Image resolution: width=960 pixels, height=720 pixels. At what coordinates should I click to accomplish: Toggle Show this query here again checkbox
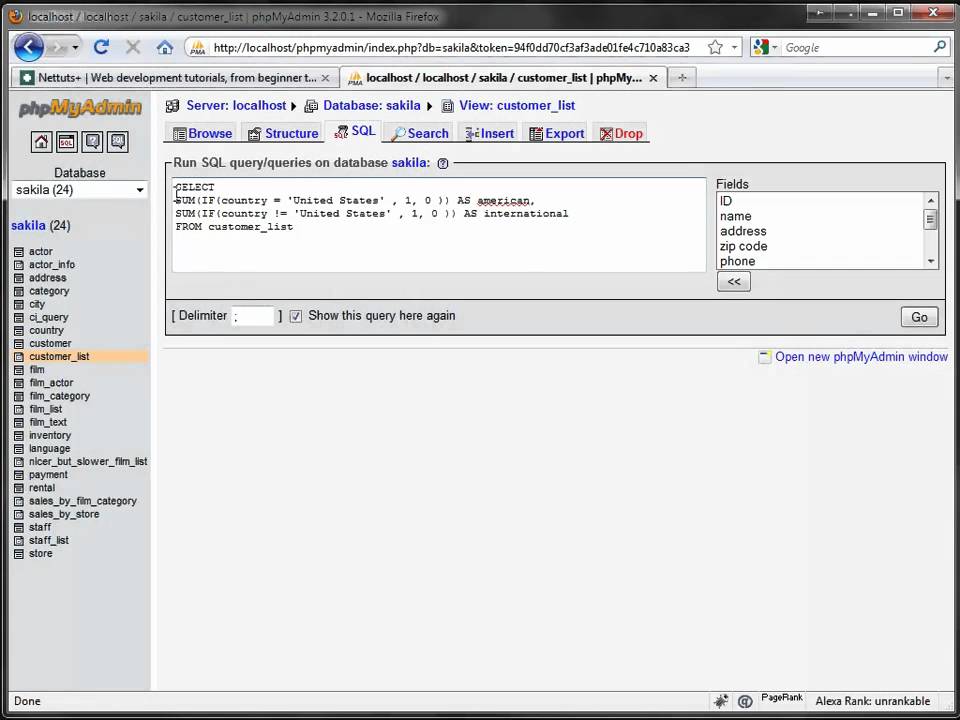pyautogui.click(x=296, y=317)
